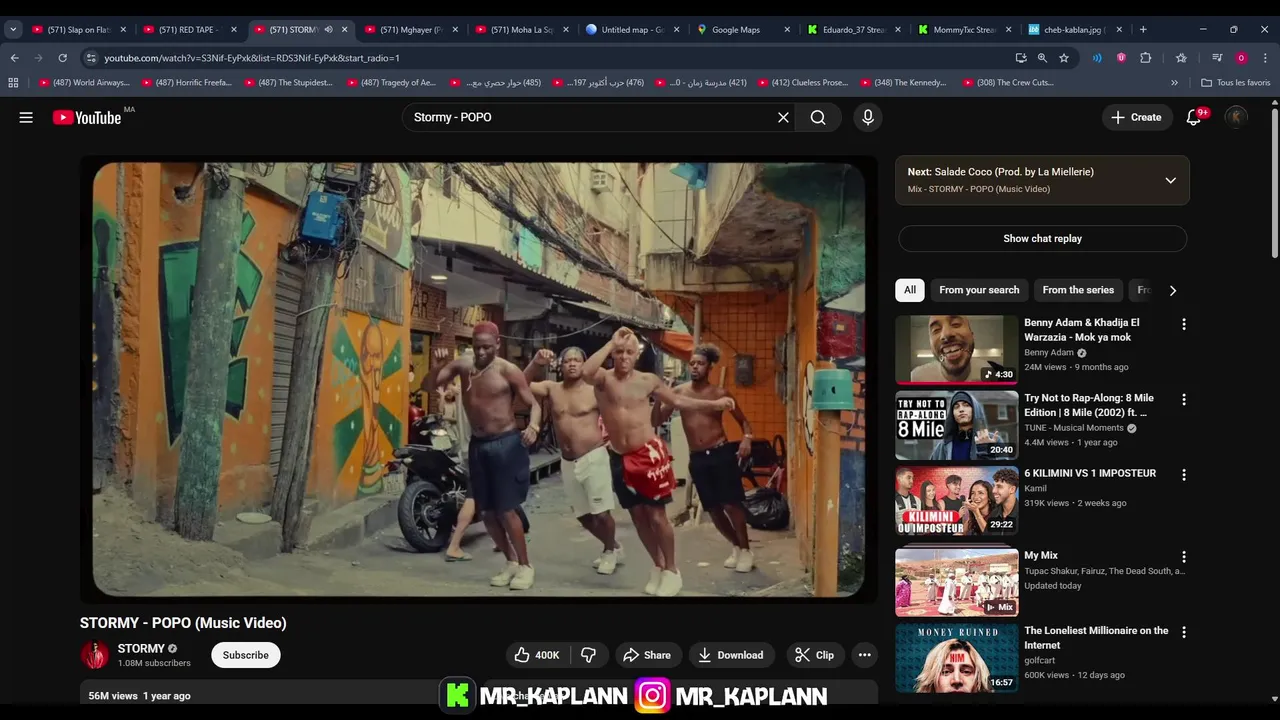Screen dimensions: 1280x720
Task: Download the video
Action: tap(731, 655)
